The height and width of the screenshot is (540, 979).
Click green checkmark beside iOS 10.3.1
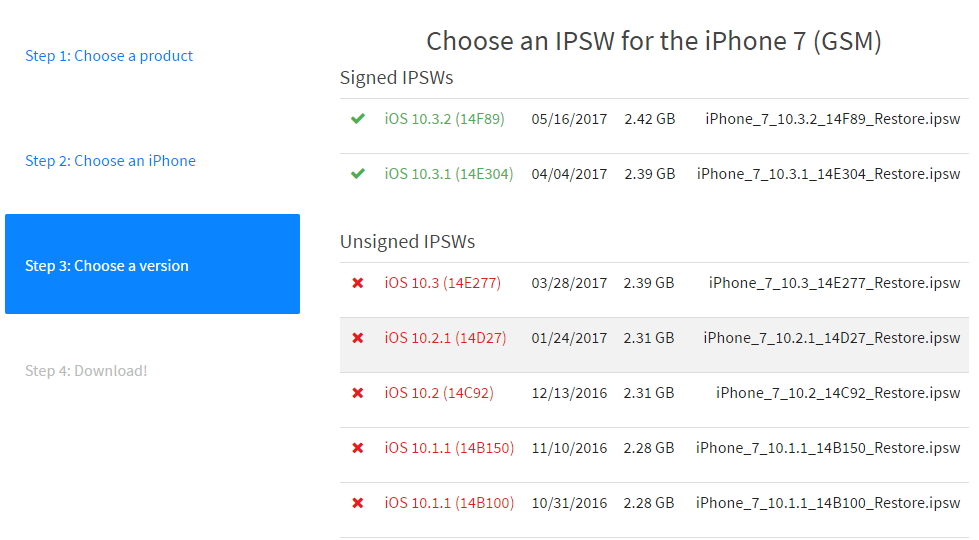pos(357,174)
